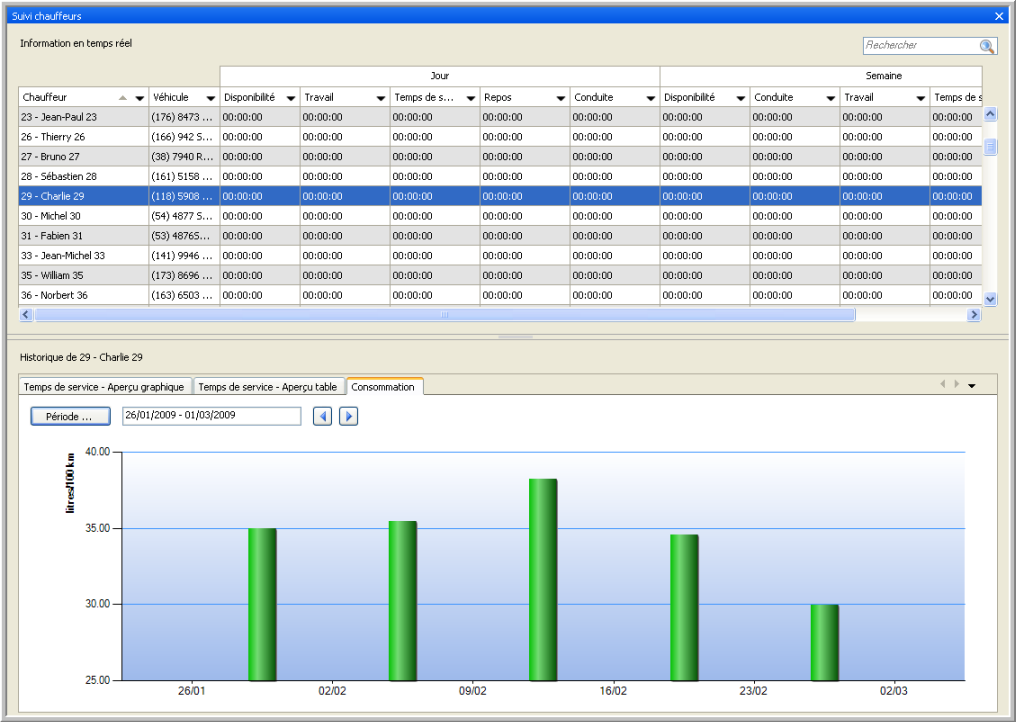Screen dimensions: 1016x722
Task: Switch to Temps de service - Aperçu graphique tab
Action: click(x=104, y=386)
